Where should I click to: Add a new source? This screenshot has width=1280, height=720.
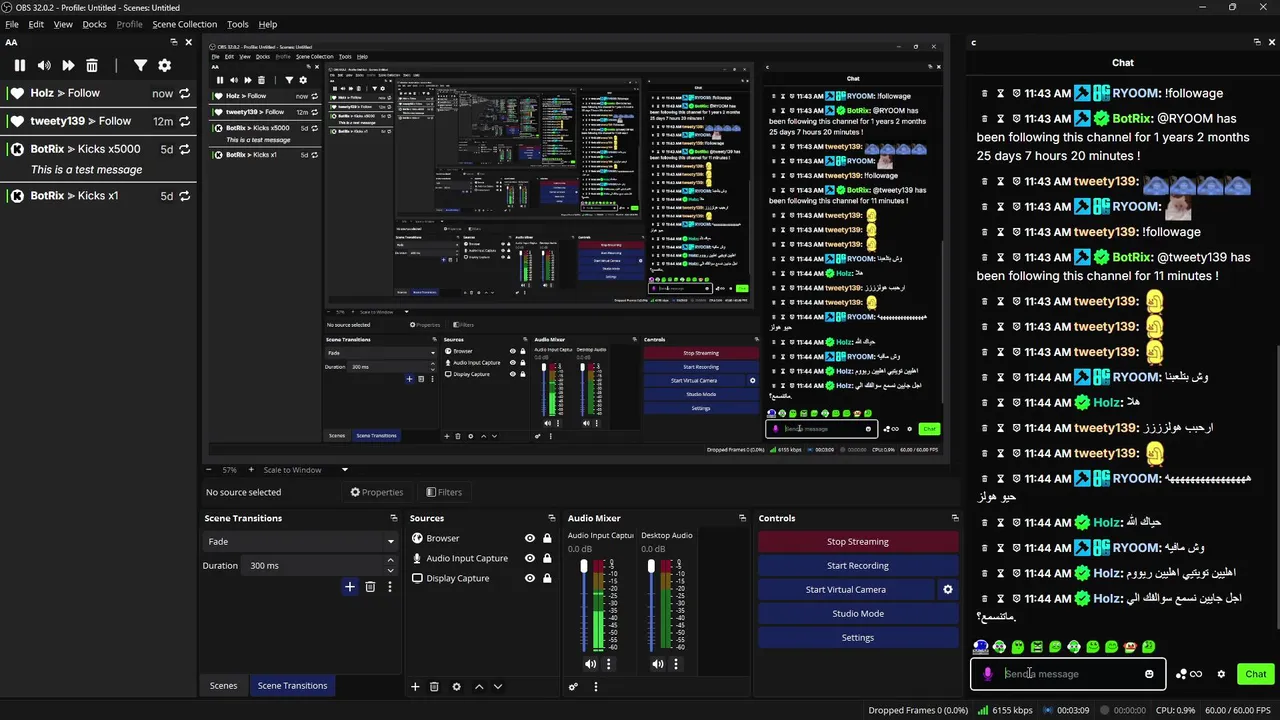(415, 687)
